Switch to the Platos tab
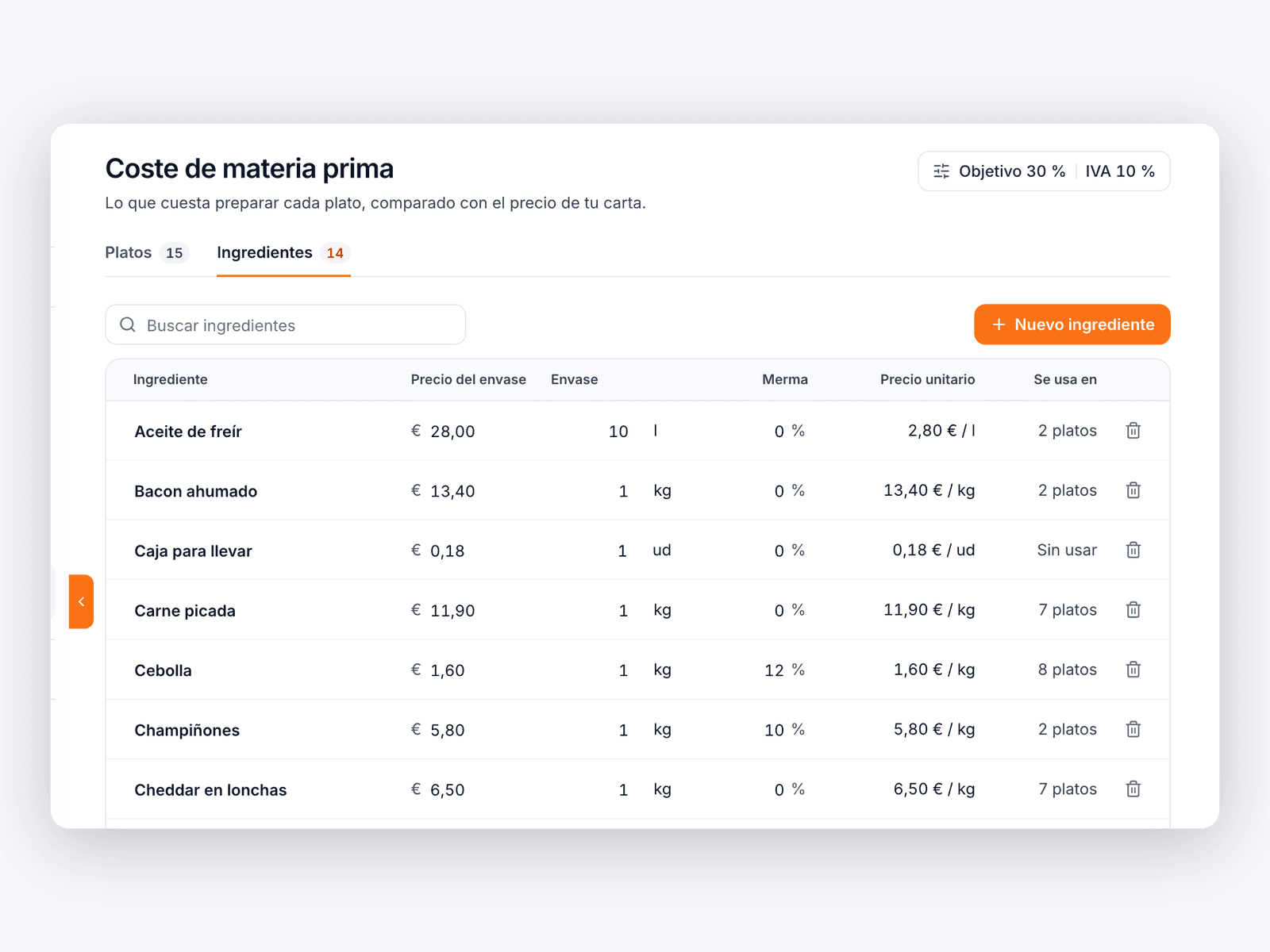 pos(146,253)
